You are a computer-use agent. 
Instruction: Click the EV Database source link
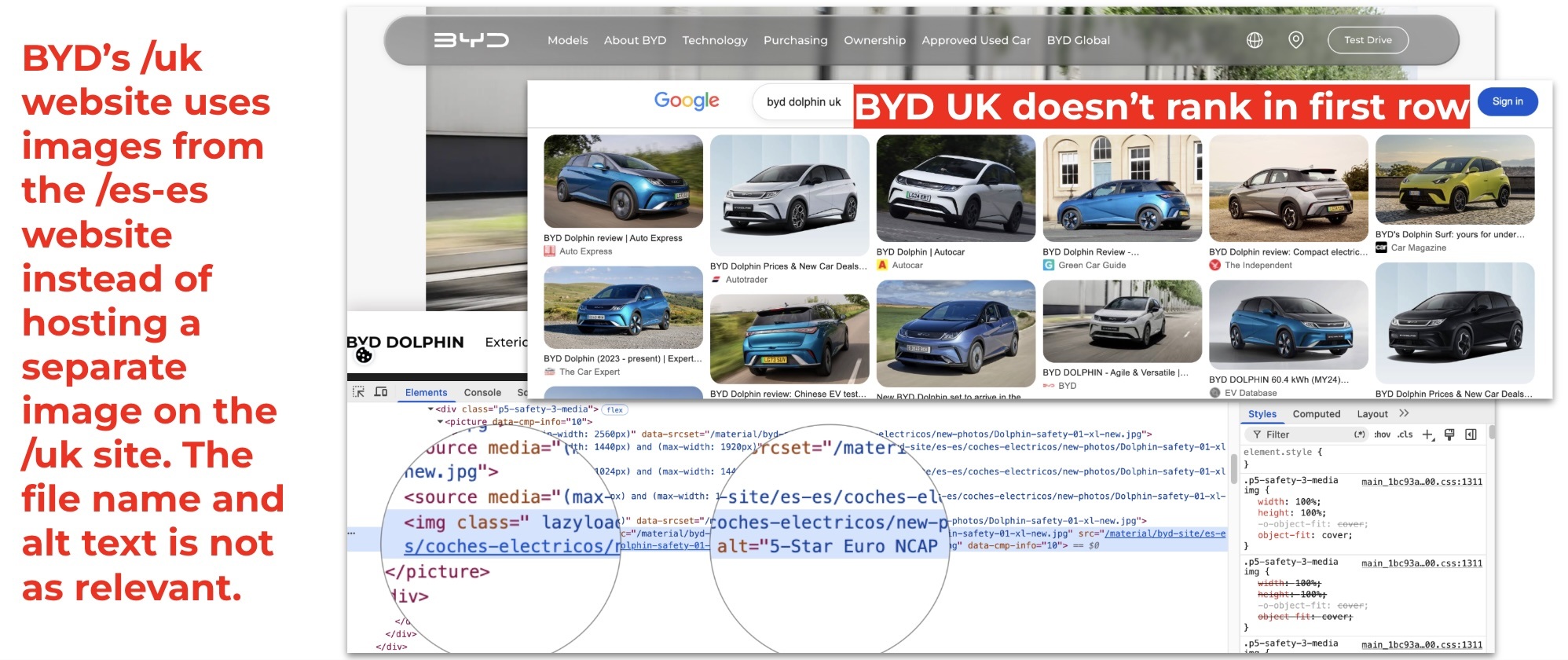[x=1250, y=393]
